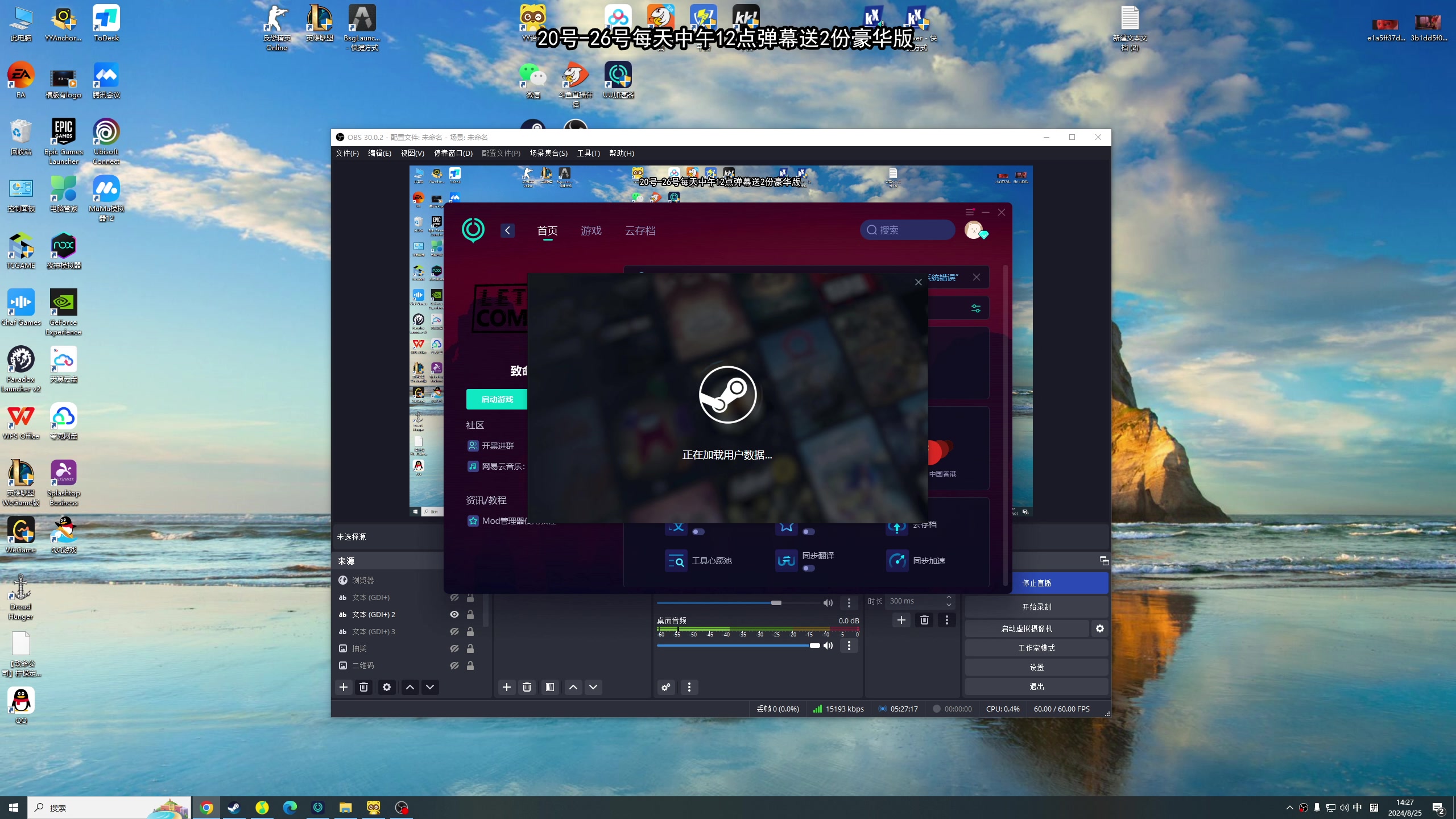Image resolution: width=1456 pixels, height=819 pixels.
Task: Pop out the controls dock icon
Action: [x=1104, y=561]
